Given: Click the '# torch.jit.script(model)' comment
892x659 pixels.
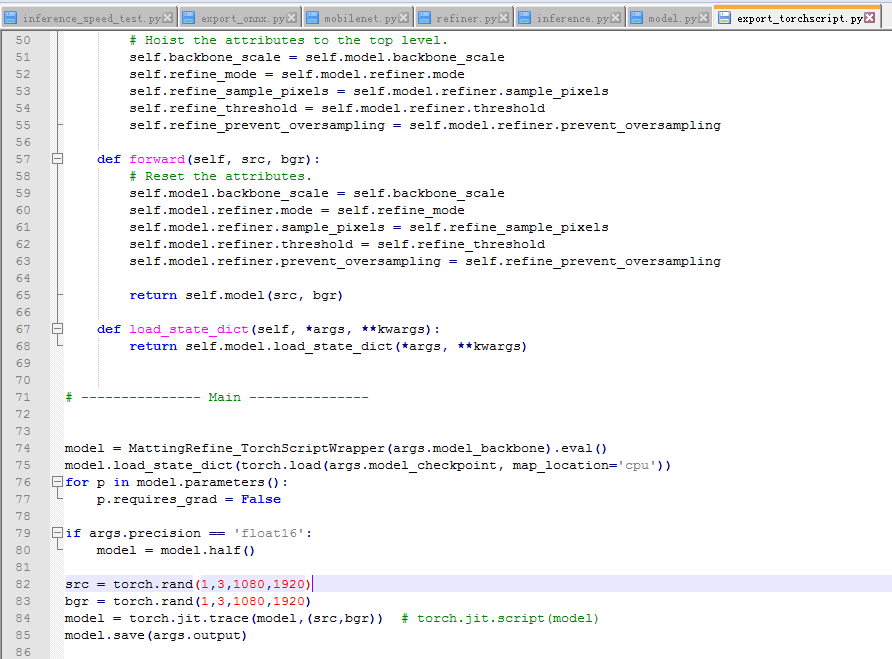Looking at the screenshot, I should pos(500,618).
